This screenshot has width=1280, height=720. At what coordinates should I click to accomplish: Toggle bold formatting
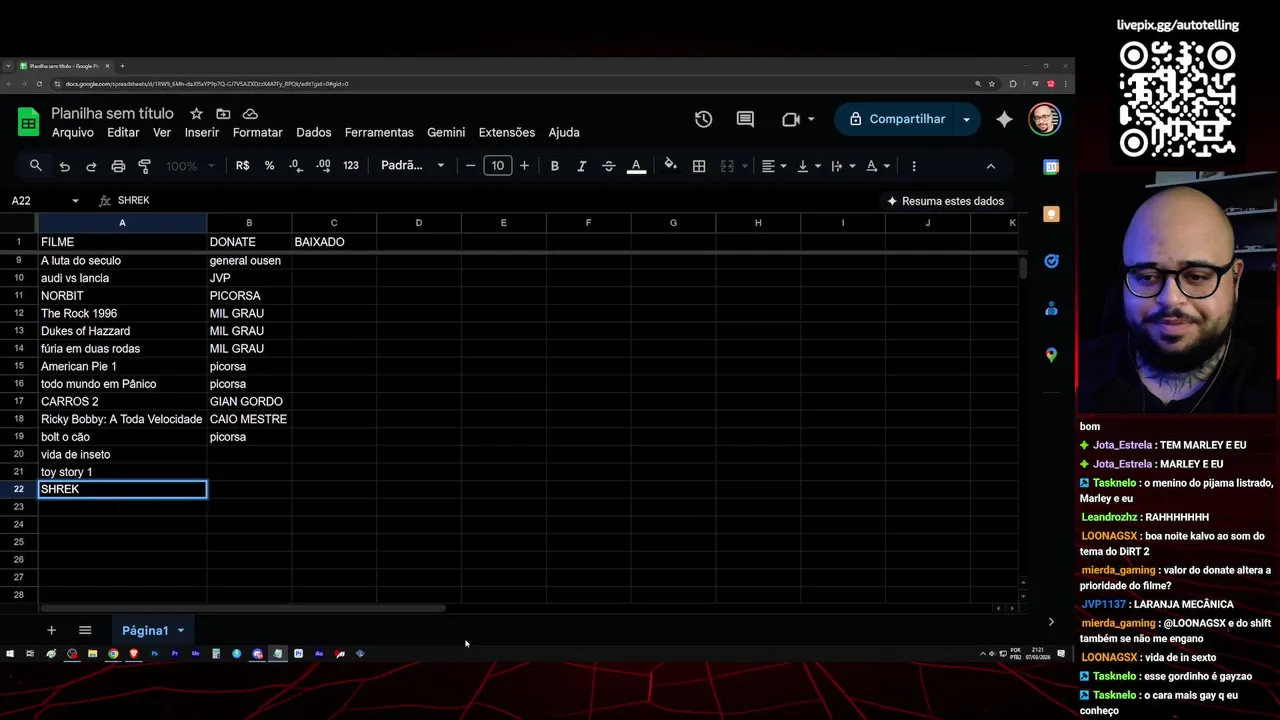[x=555, y=166]
